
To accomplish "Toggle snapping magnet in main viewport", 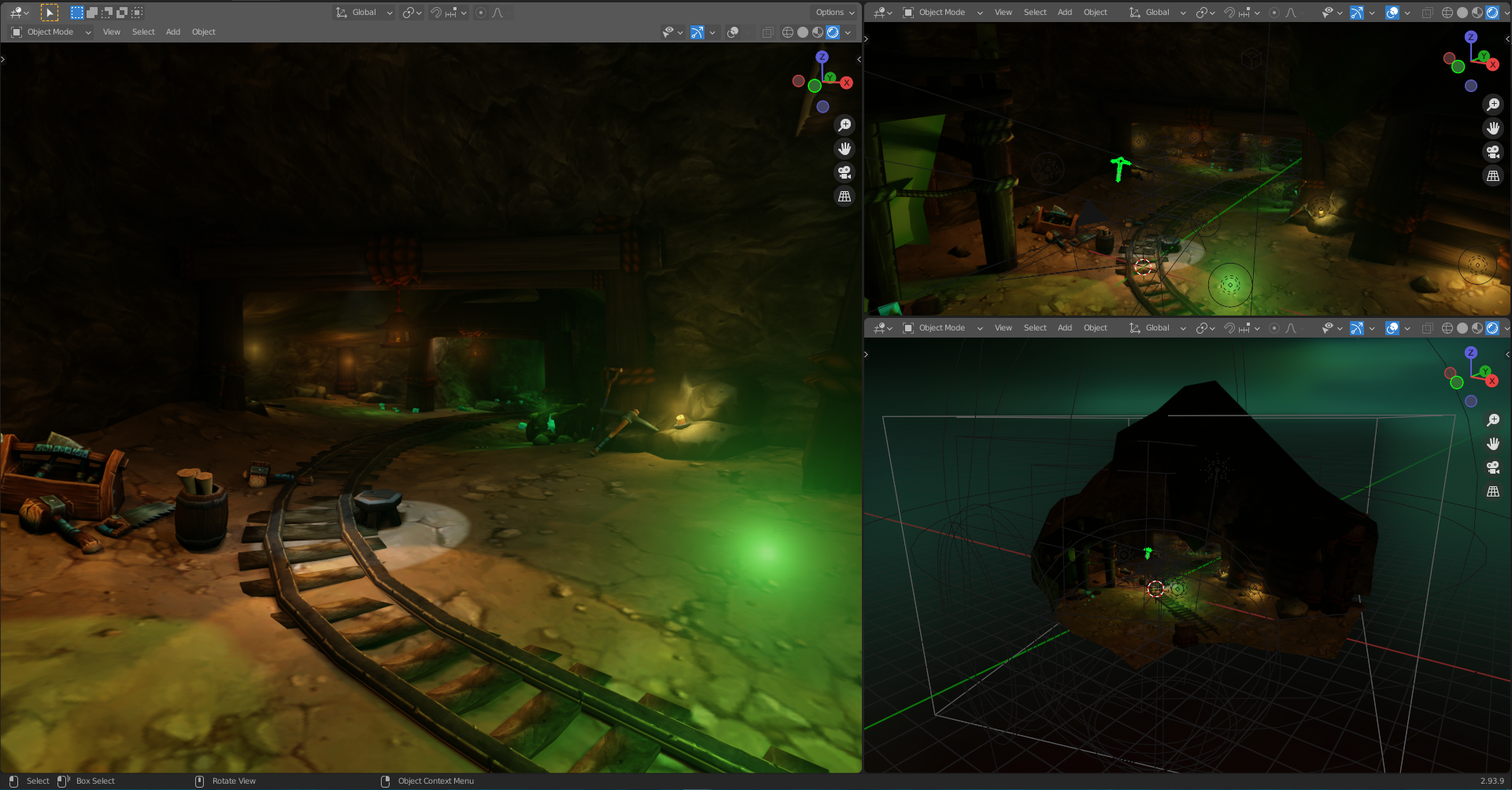I will pos(436,13).
